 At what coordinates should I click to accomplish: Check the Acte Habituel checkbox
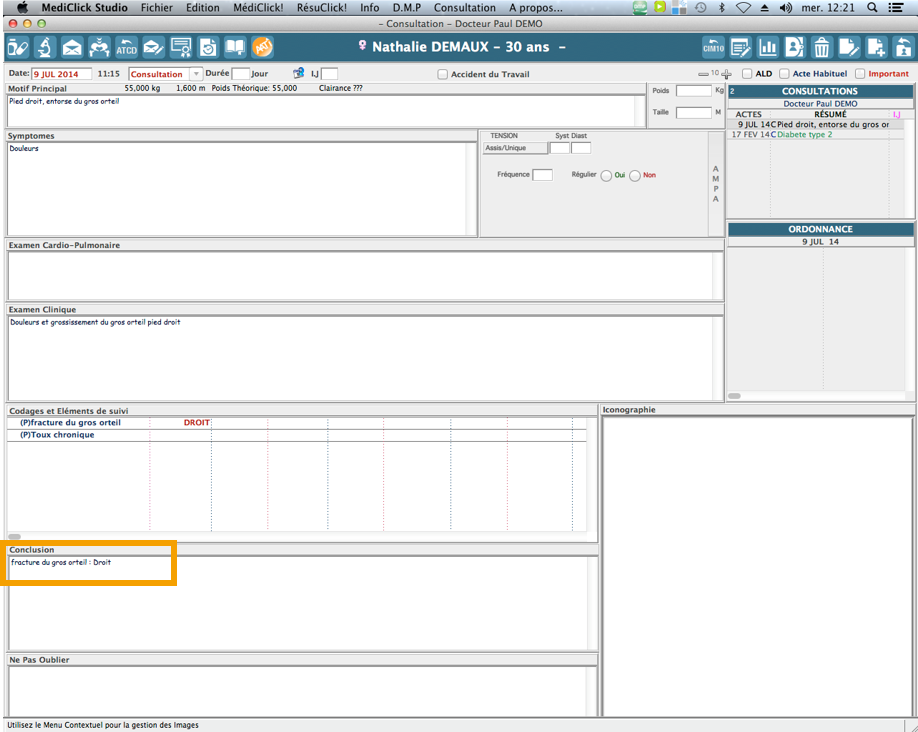784,74
